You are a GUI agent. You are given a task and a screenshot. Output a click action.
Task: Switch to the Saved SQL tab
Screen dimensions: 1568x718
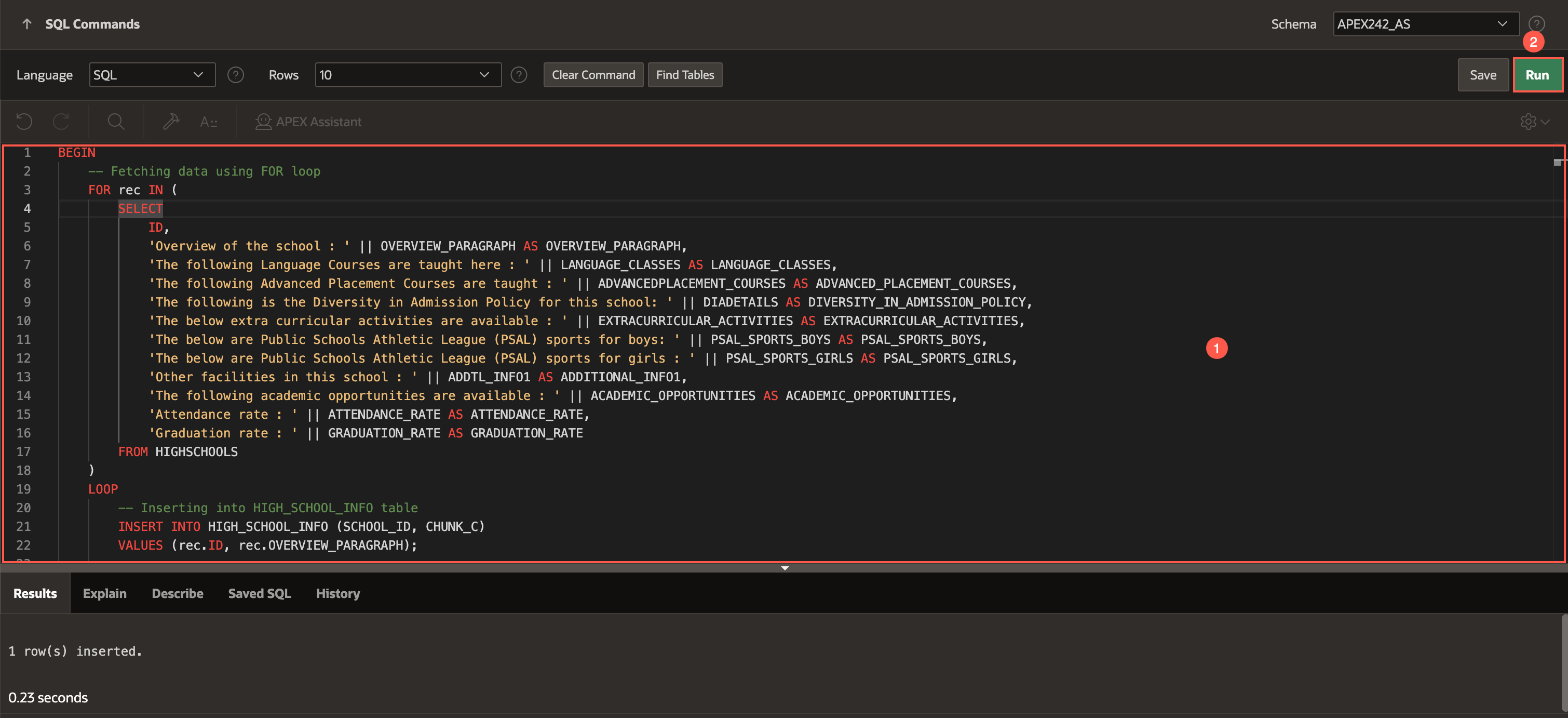259,593
